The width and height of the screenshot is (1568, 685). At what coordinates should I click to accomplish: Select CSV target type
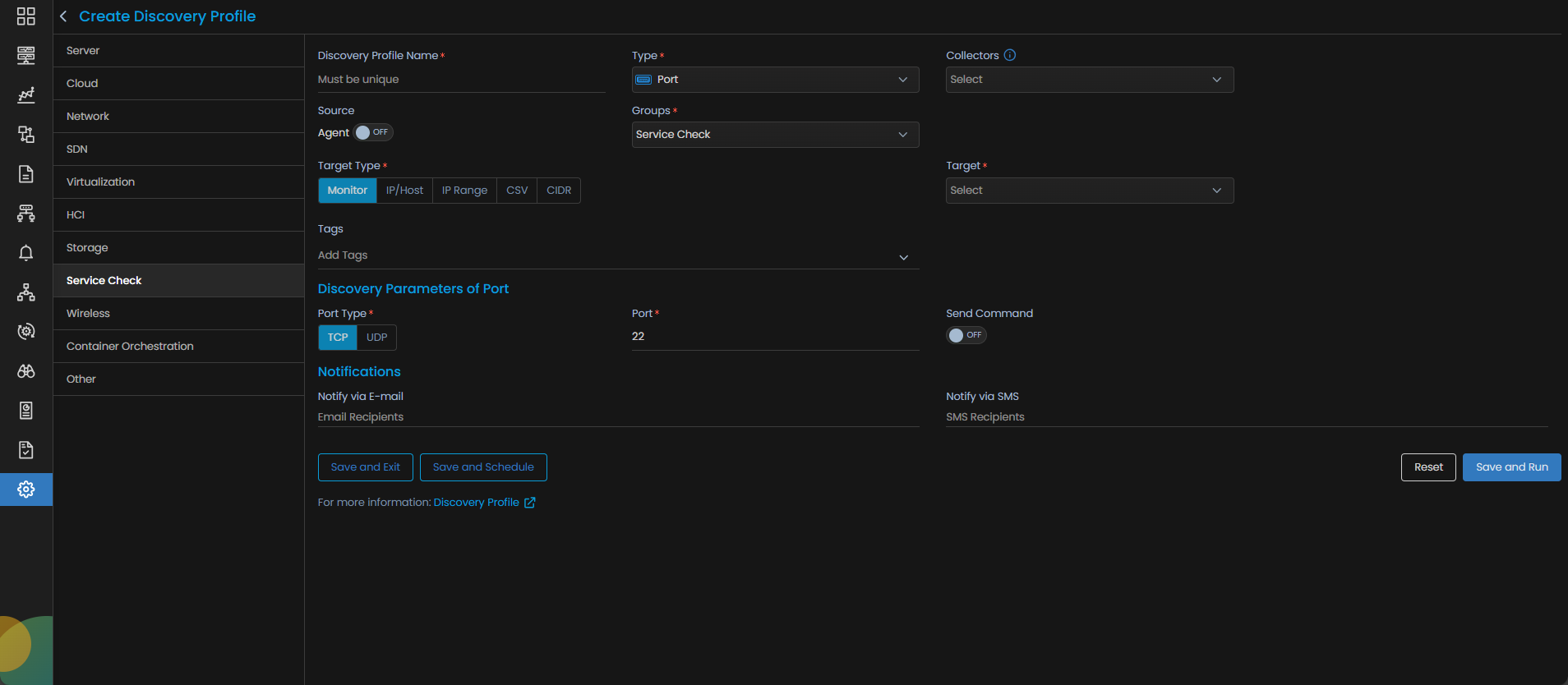click(x=517, y=191)
